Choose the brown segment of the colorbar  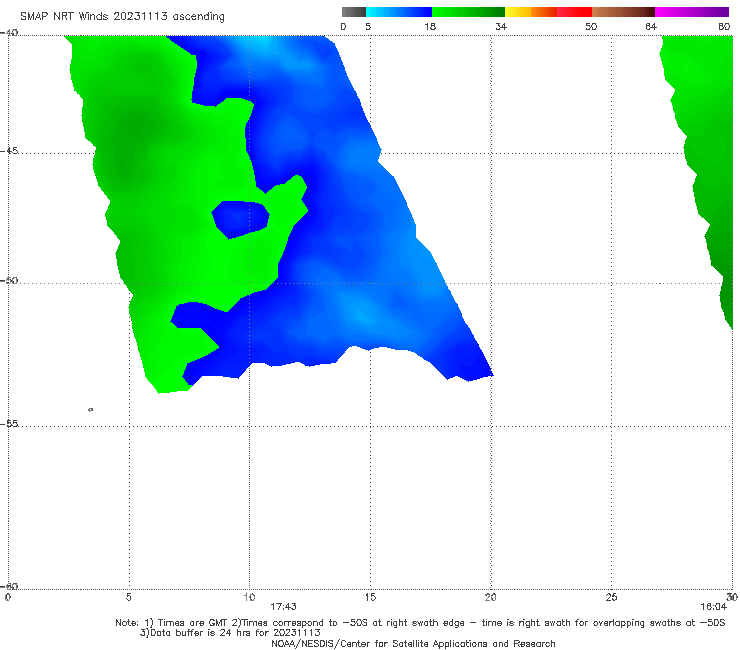click(x=623, y=12)
